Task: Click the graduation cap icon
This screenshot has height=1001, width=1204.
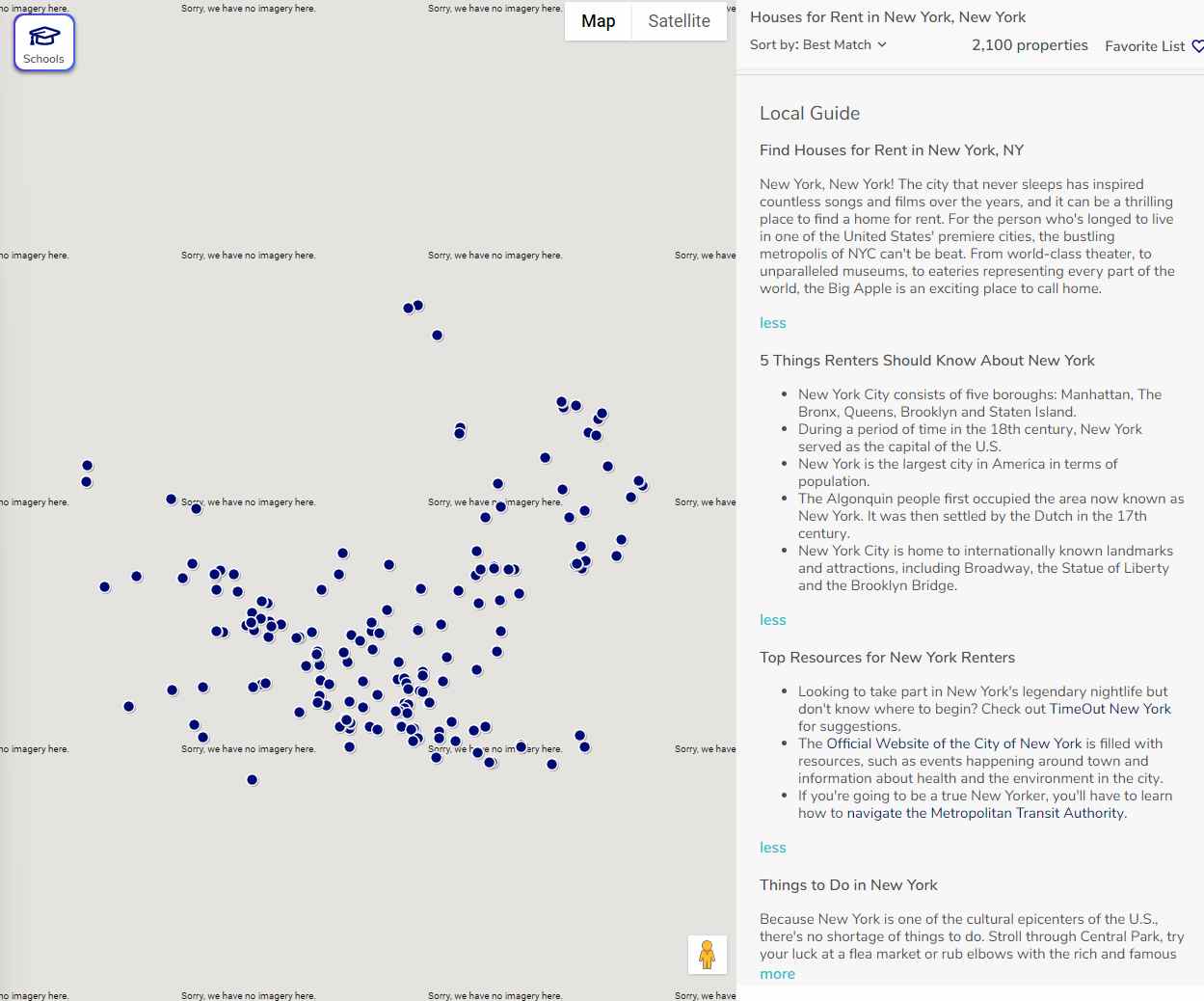Action: click(x=44, y=37)
